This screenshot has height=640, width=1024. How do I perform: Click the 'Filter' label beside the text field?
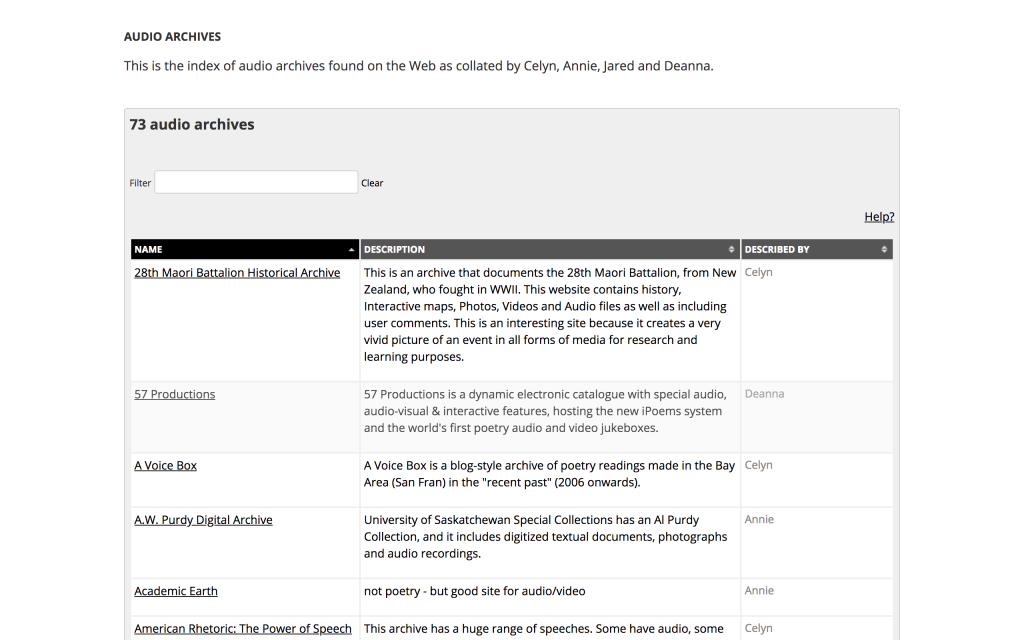click(x=140, y=183)
